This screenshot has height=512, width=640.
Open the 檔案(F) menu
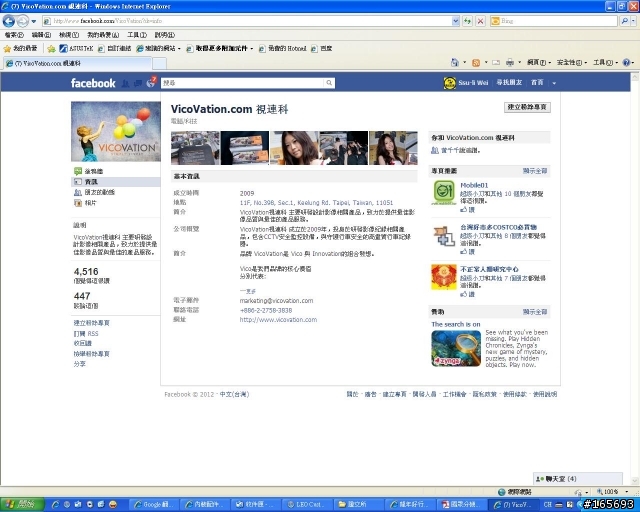[14, 35]
